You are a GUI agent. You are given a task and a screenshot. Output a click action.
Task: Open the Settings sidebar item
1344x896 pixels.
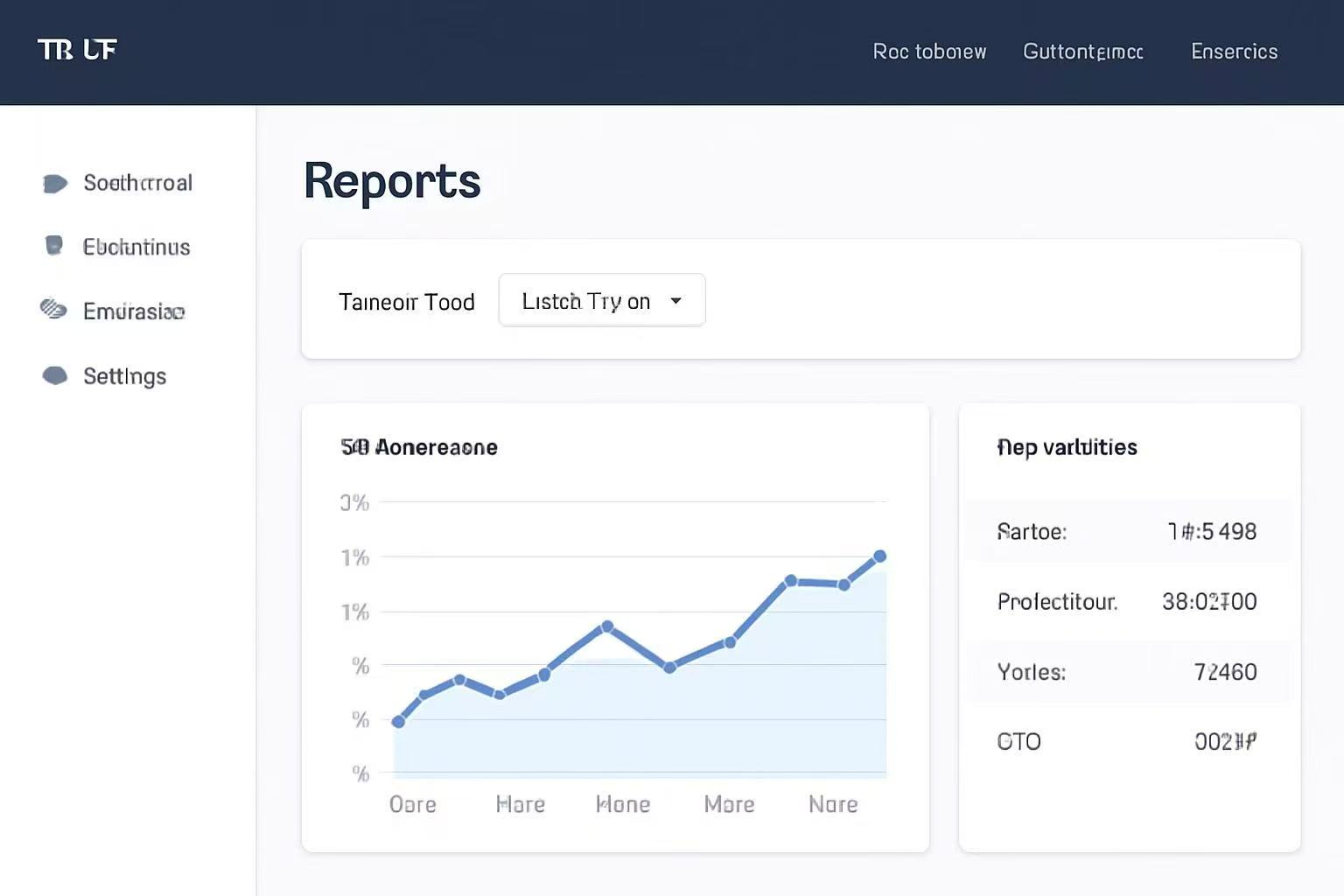[124, 376]
